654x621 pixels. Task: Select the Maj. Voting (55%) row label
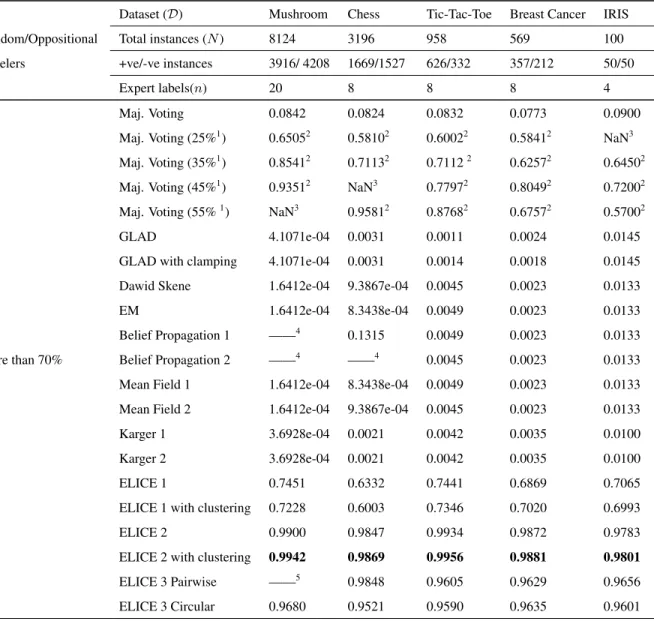(x=174, y=211)
